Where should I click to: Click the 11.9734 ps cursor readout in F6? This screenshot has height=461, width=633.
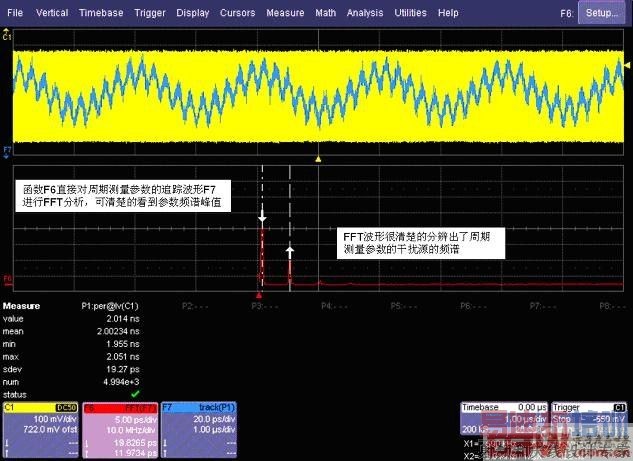[x=135, y=453]
